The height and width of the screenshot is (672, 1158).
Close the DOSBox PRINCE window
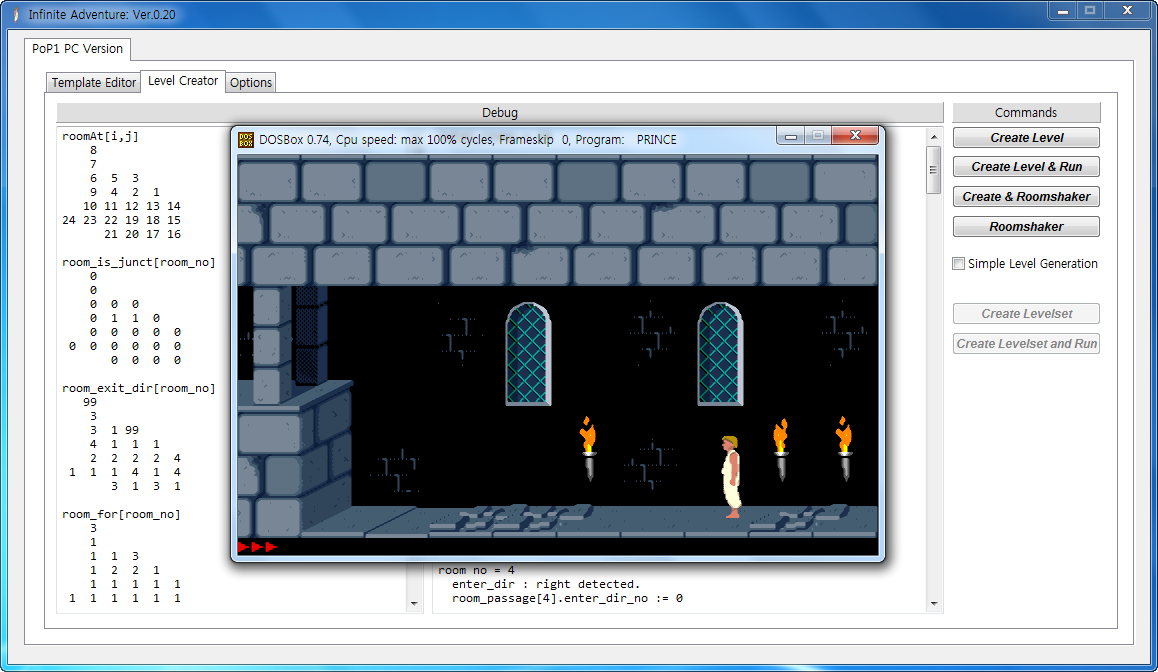(855, 136)
